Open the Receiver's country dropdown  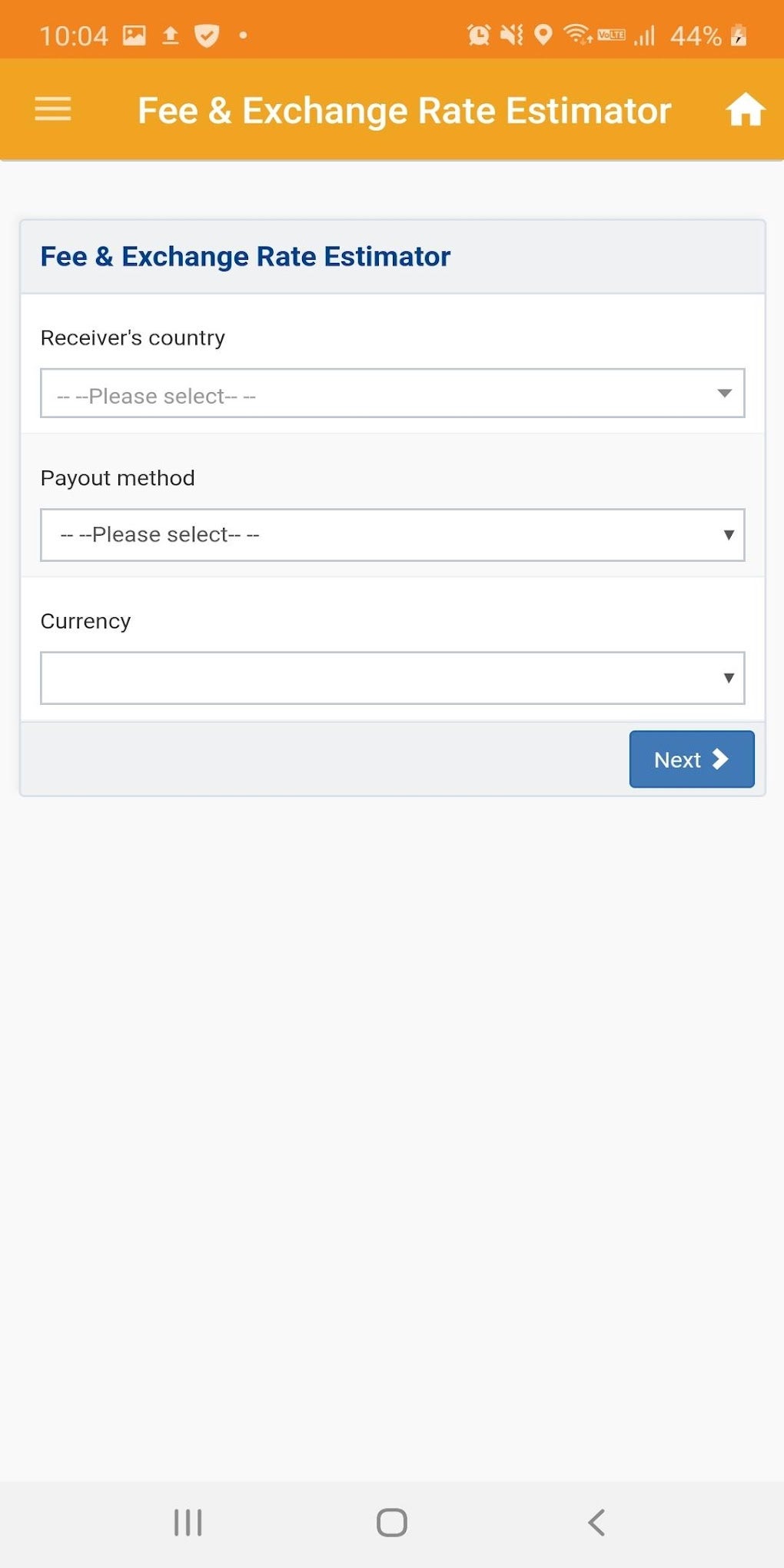tap(392, 394)
